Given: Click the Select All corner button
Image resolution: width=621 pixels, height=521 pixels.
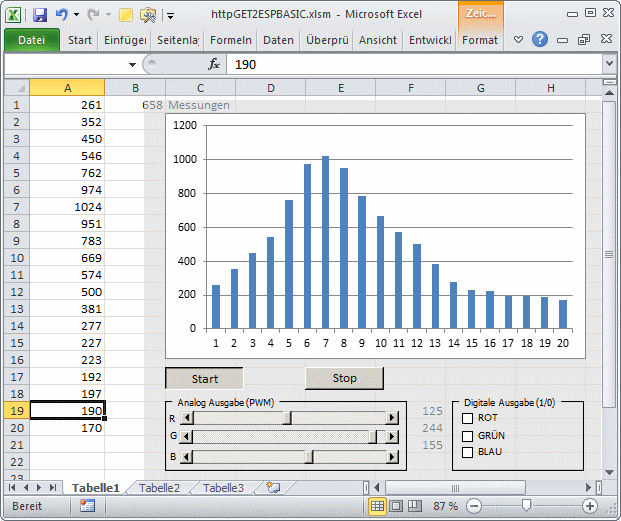Looking at the screenshot, I should point(17,87).
